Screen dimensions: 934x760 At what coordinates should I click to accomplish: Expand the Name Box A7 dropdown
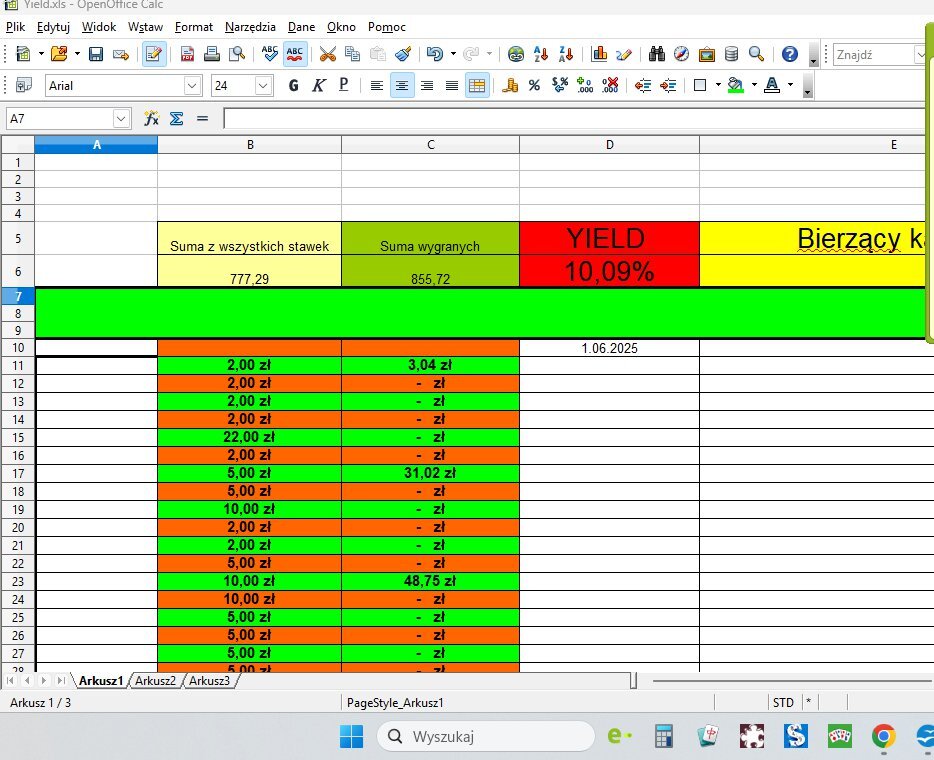coord(121,119)
